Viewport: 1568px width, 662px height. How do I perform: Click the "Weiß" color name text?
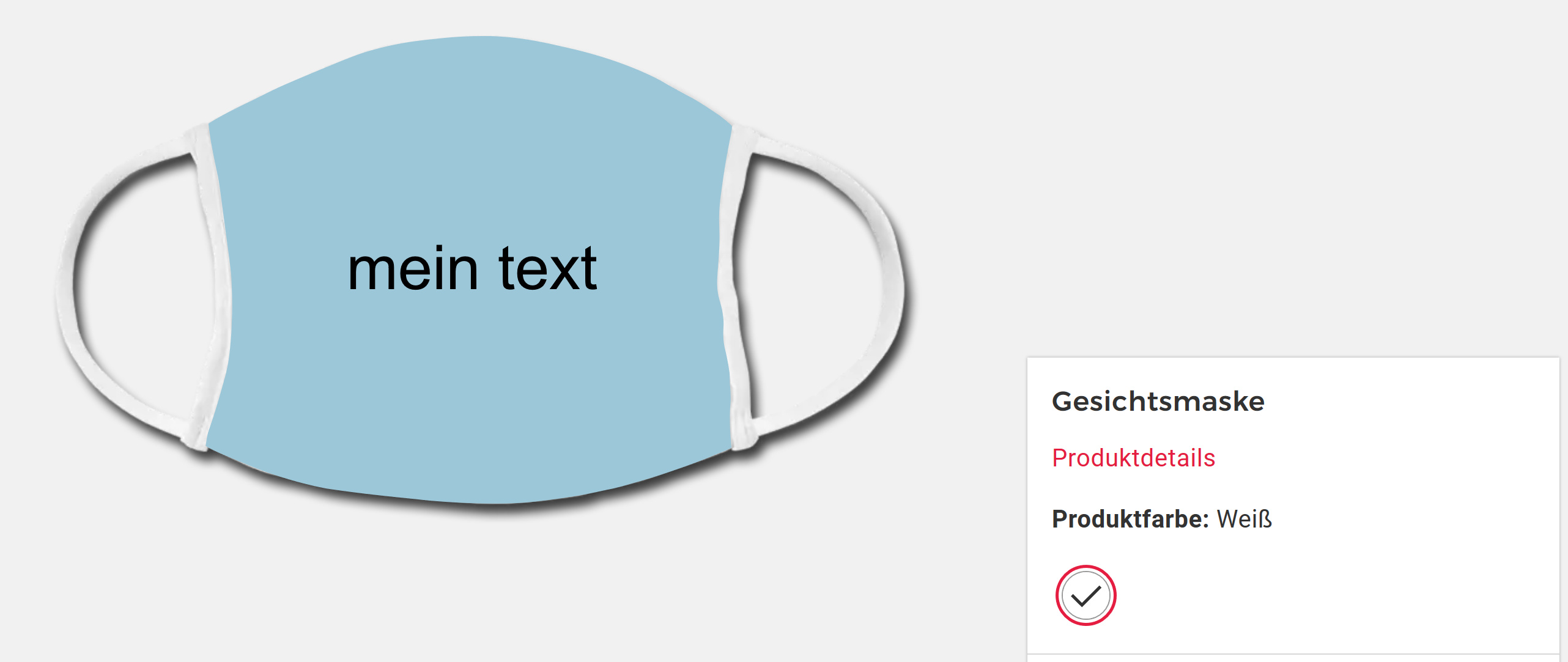1244,519
